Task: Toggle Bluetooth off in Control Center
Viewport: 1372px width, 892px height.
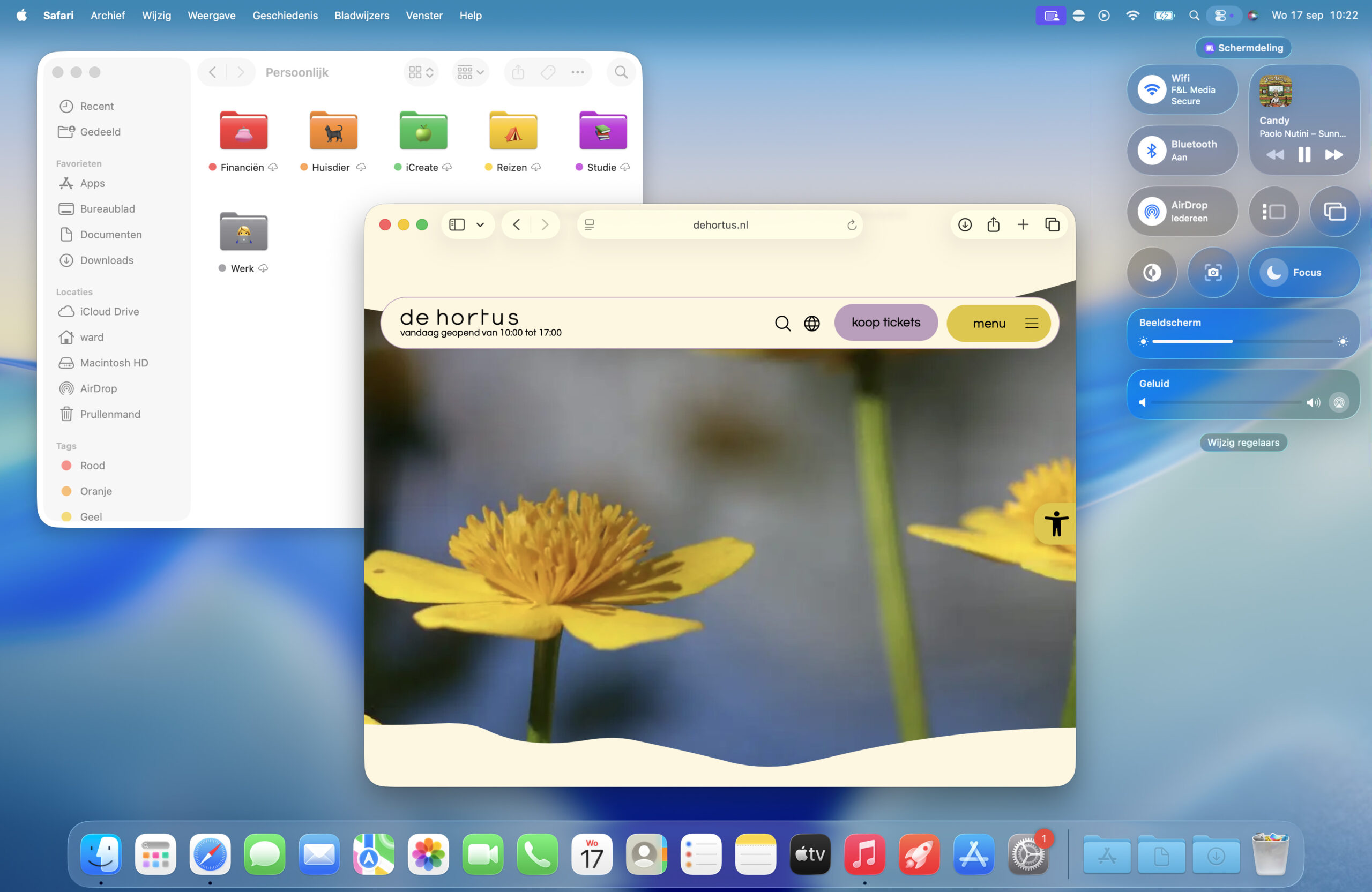Action: click(1152, 151)
